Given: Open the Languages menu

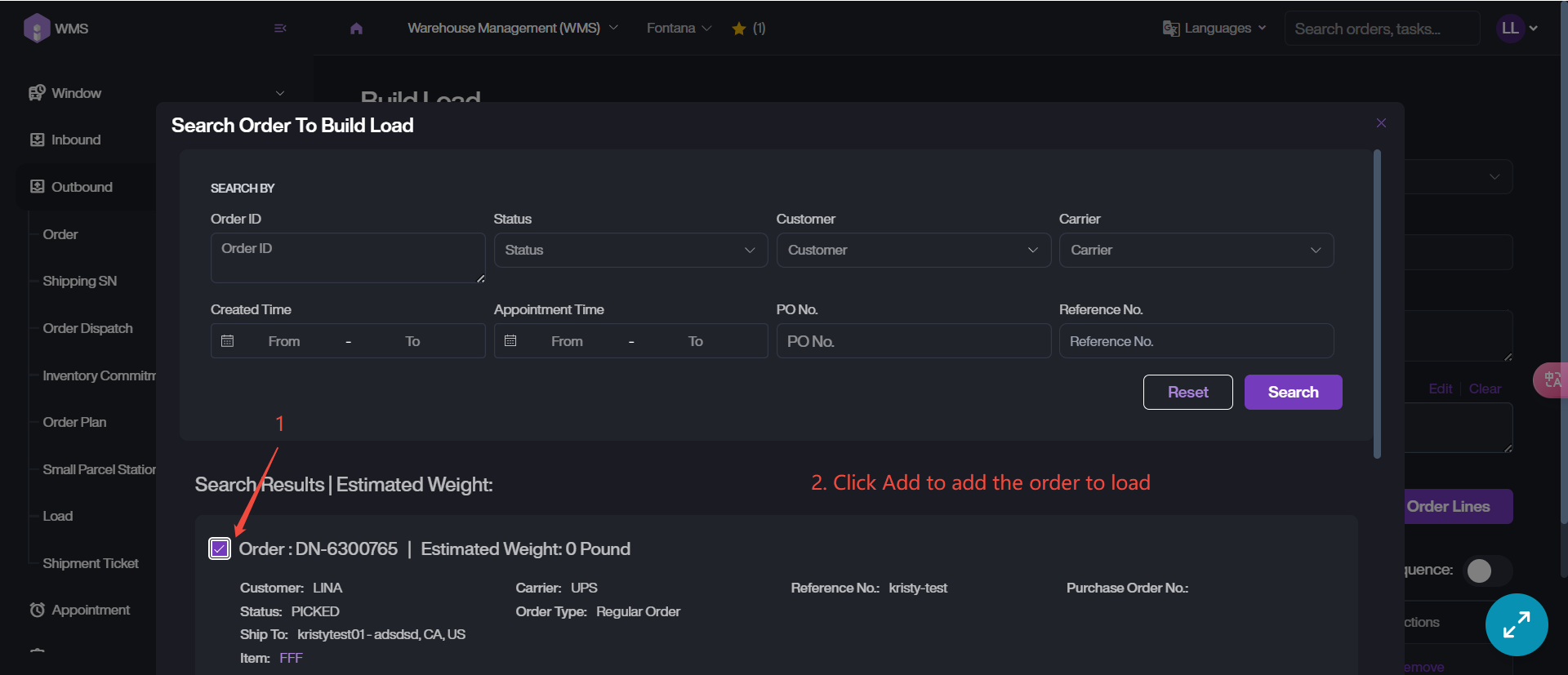Looking at the screenshot, I should tap(1215, 29).
